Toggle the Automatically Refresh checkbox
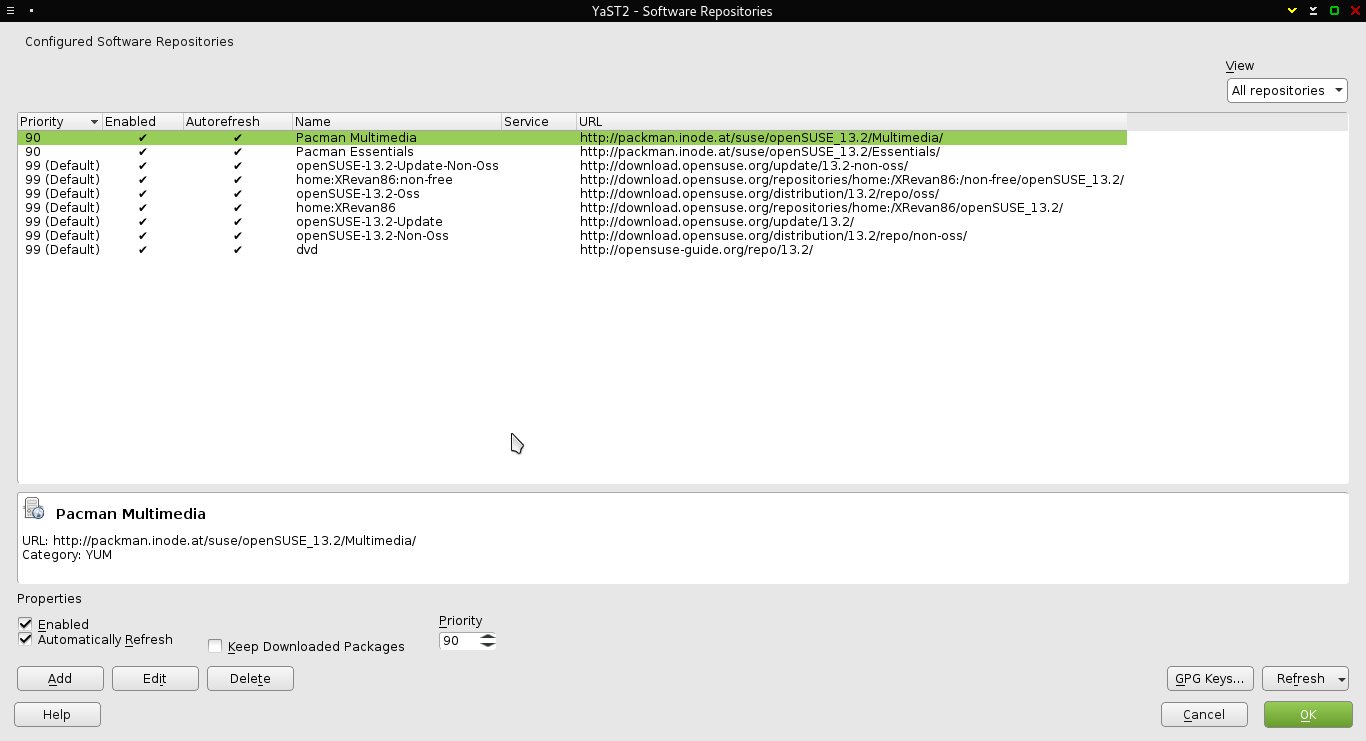The image size is (1366, 741). (x=25, y=639)
